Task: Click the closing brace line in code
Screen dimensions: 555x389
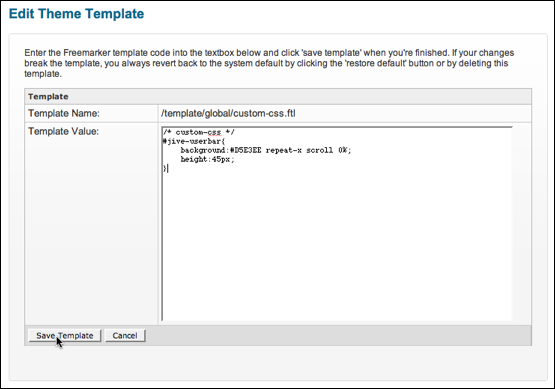Action: tap(165, 168)
